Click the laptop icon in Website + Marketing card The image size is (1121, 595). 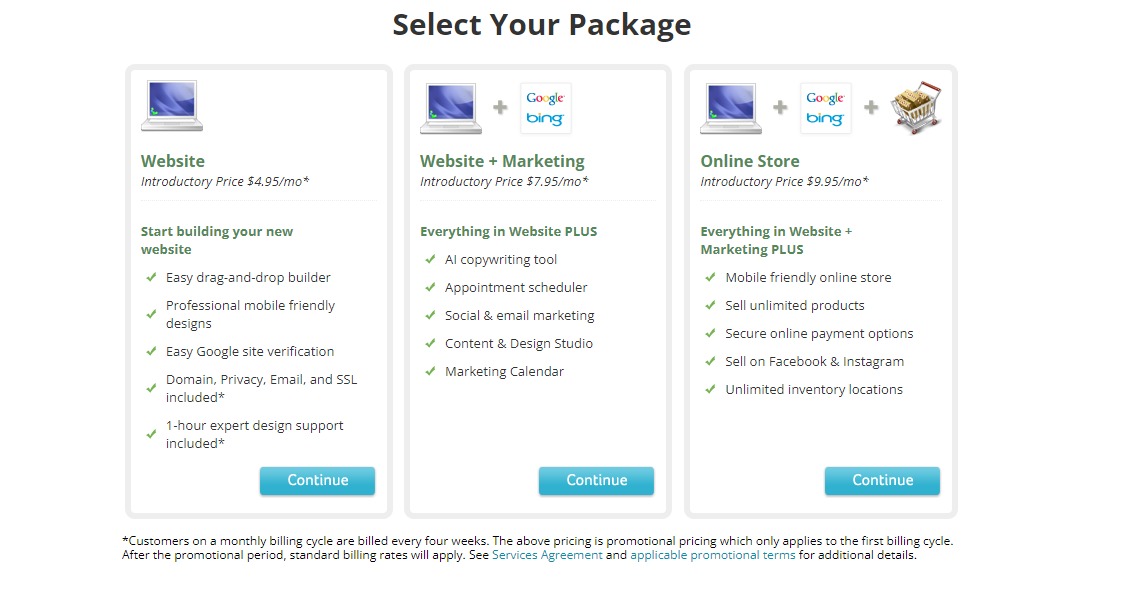tap(450, 105)
